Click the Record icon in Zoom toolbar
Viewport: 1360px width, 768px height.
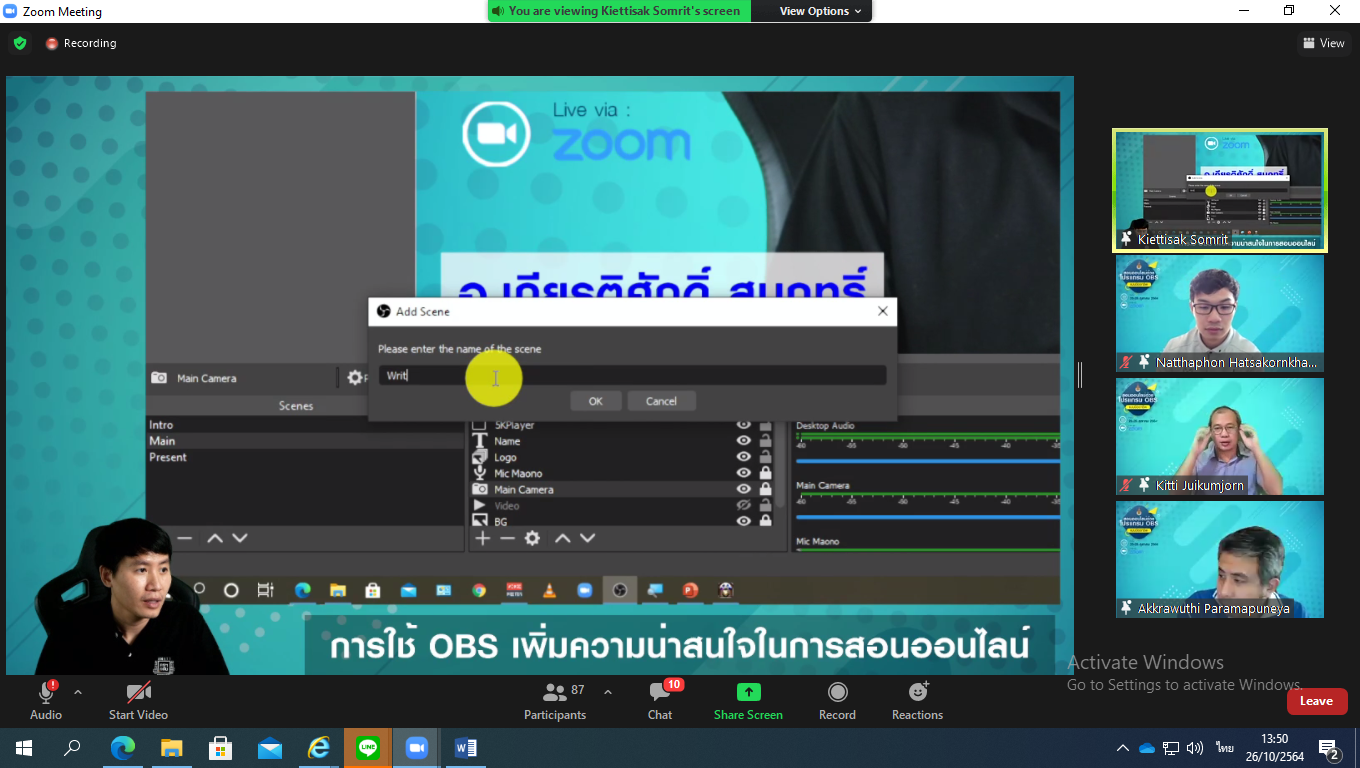tap(838, 692)
